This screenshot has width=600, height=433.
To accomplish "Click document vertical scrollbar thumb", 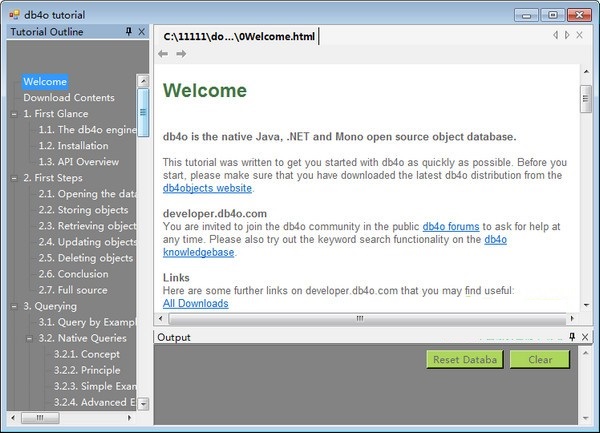I will point(585,99).
